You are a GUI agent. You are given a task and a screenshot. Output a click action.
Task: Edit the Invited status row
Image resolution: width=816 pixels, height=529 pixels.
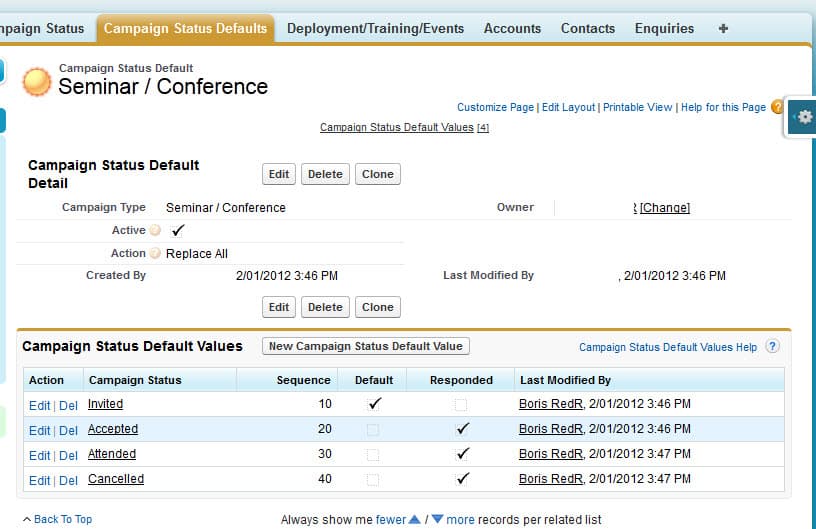tap(40, 406)
